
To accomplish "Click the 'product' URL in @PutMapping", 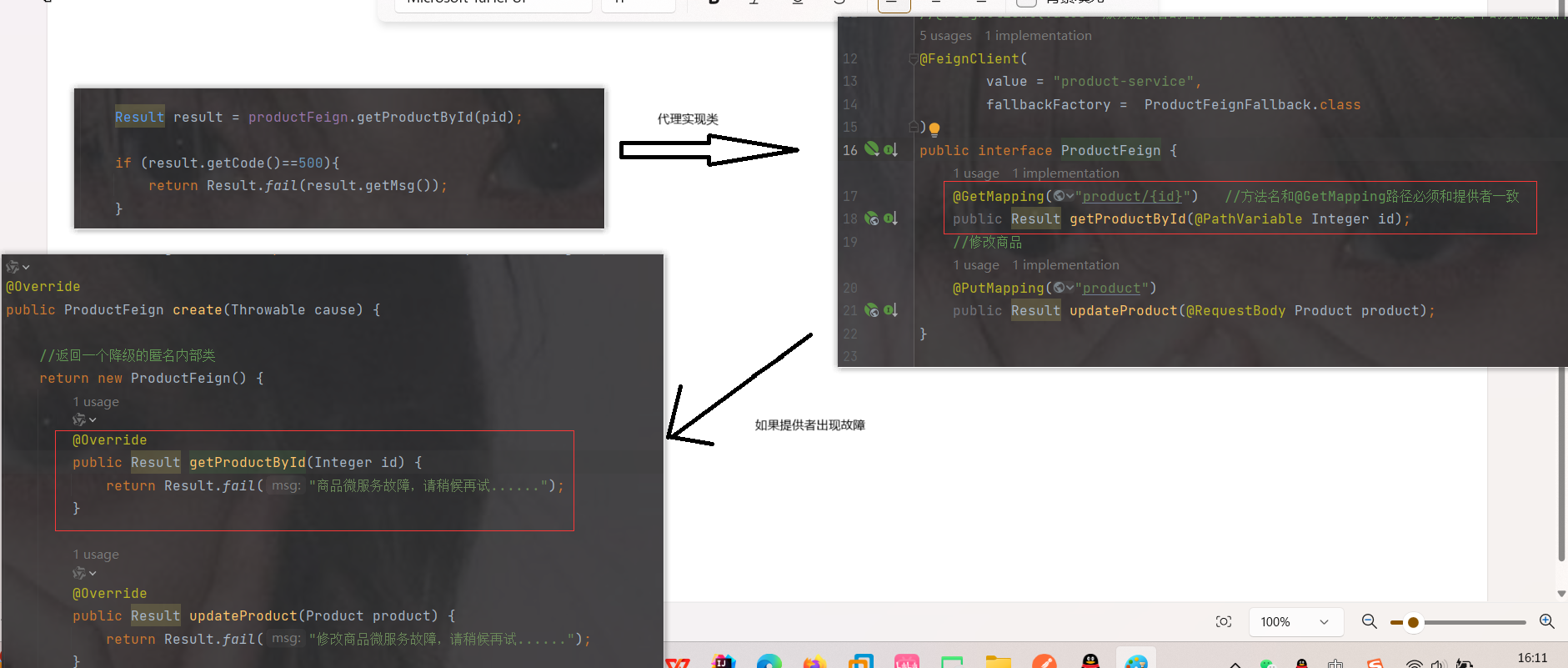I will pos(1111,288).
